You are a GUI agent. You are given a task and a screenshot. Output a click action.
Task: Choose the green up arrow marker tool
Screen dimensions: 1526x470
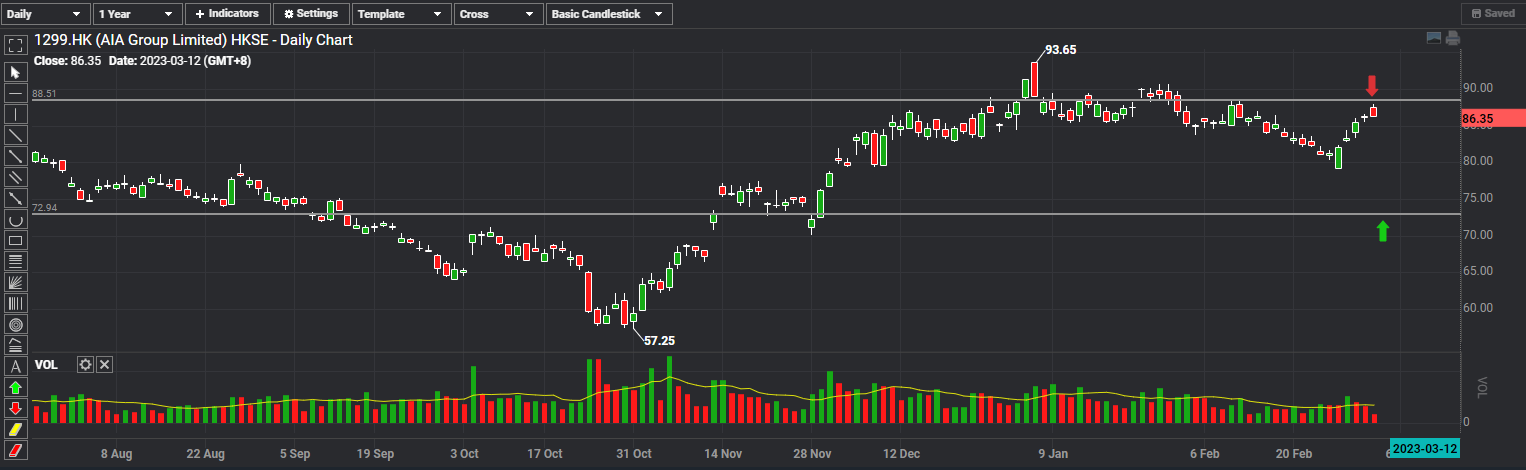click(15, 387)
